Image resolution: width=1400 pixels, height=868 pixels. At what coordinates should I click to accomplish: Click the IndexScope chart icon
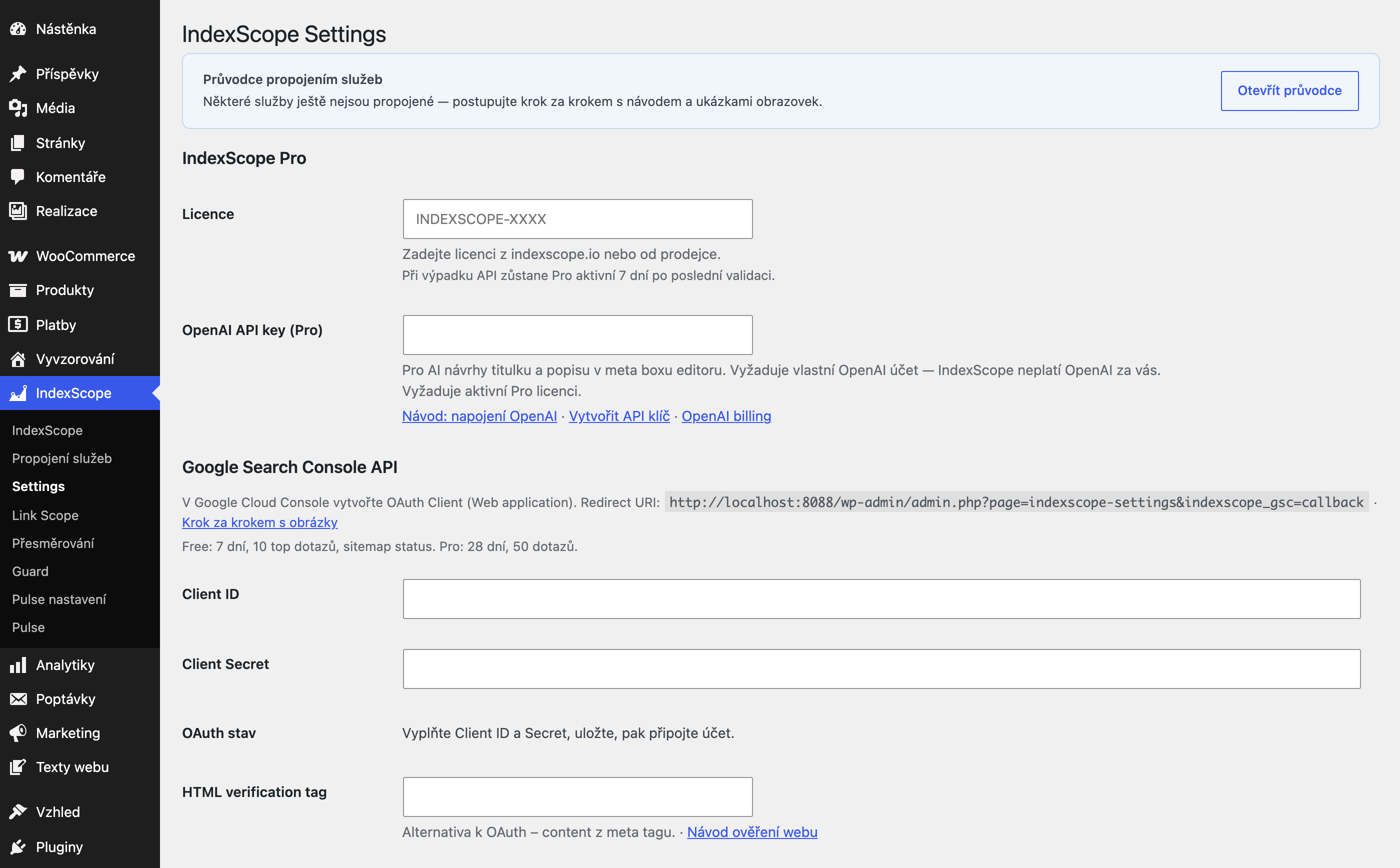click(x=18, y=392)
